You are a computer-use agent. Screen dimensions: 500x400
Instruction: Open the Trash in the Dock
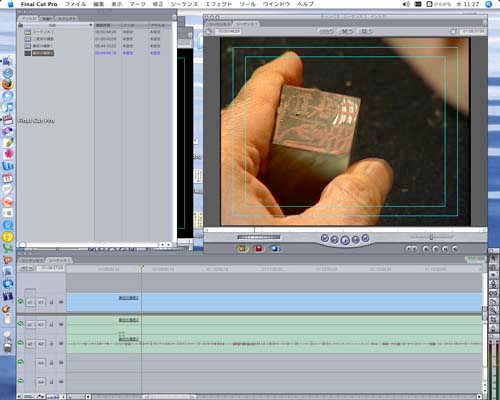[x=7, y=347]
